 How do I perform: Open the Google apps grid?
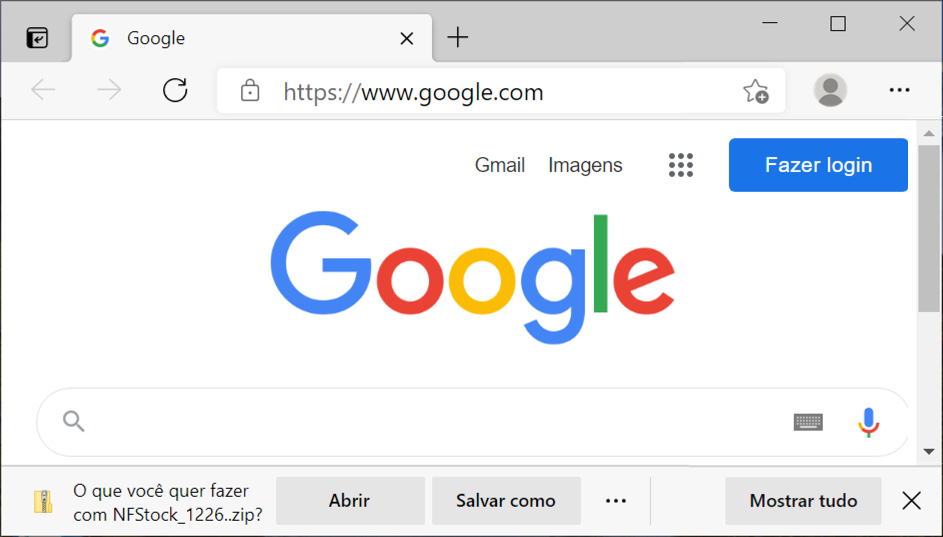pyautogui.click(x=681, y=165)
